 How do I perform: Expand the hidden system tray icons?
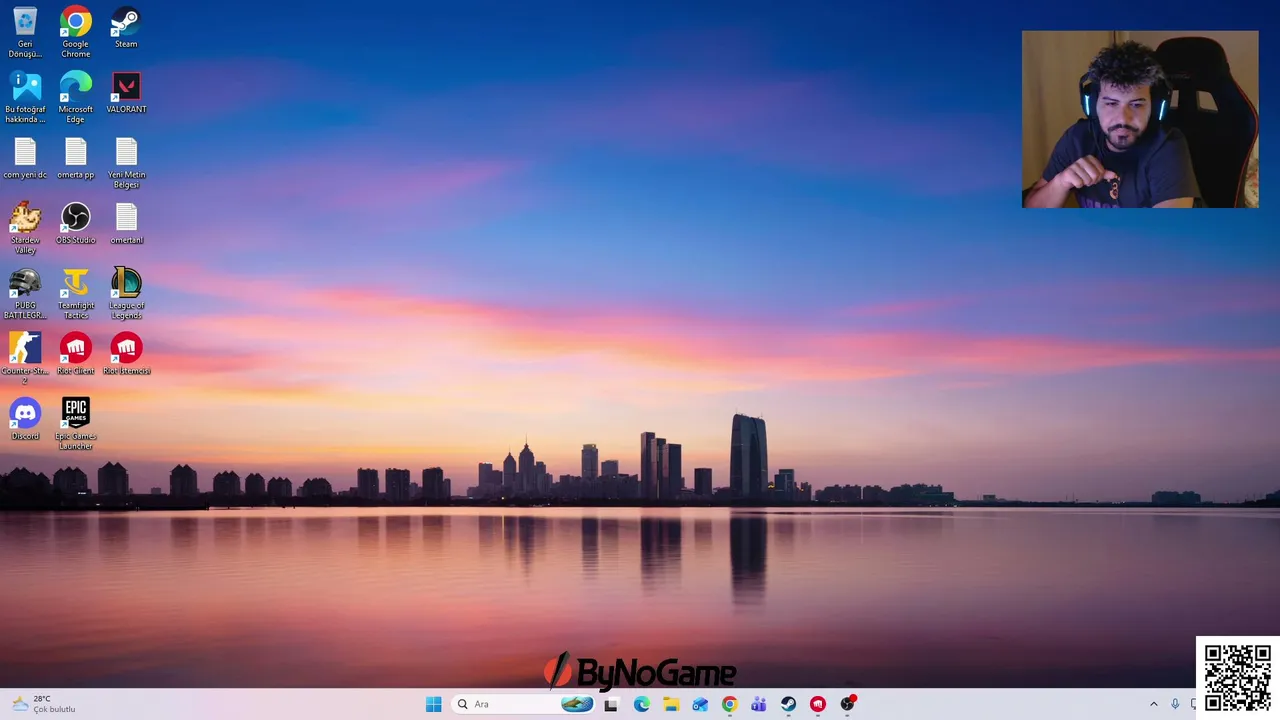point(1153,704)
